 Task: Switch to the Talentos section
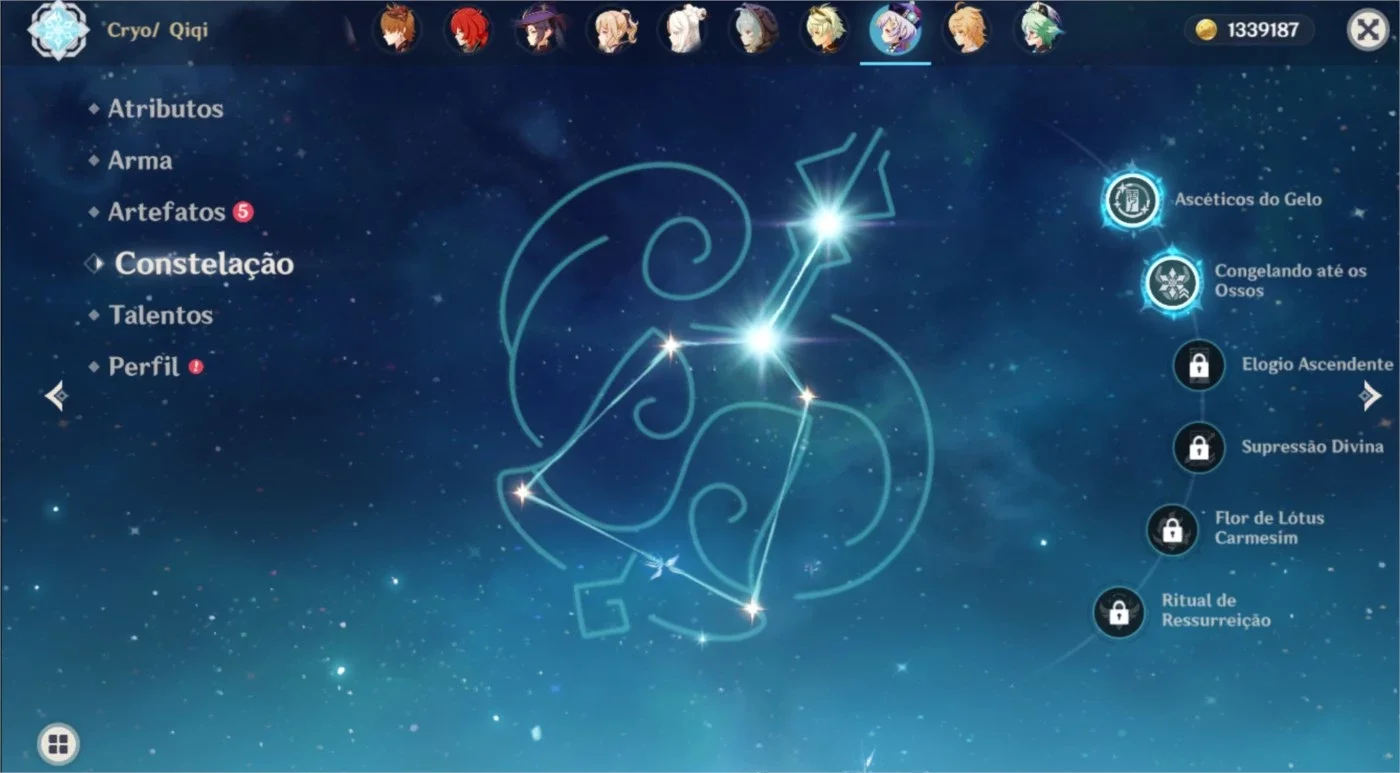161,315
